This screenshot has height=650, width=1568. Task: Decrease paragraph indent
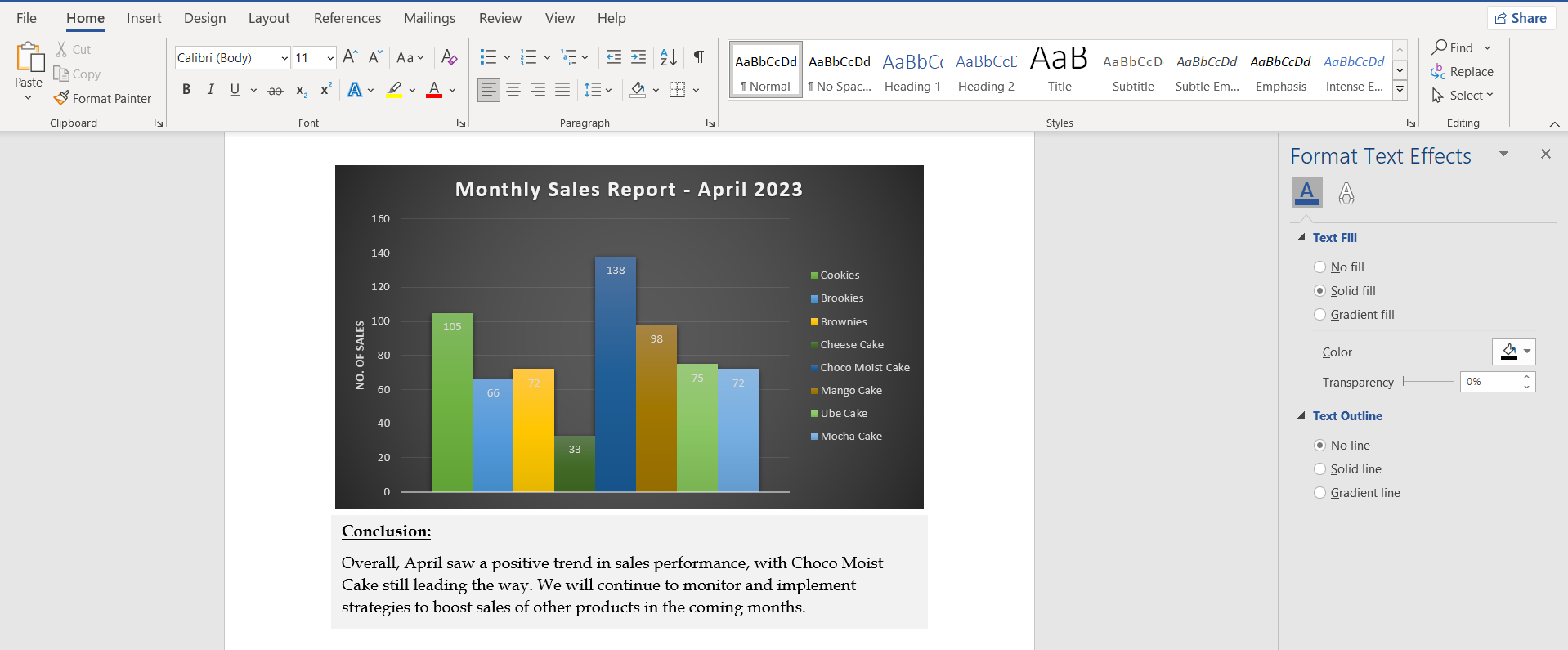[614, 57]
